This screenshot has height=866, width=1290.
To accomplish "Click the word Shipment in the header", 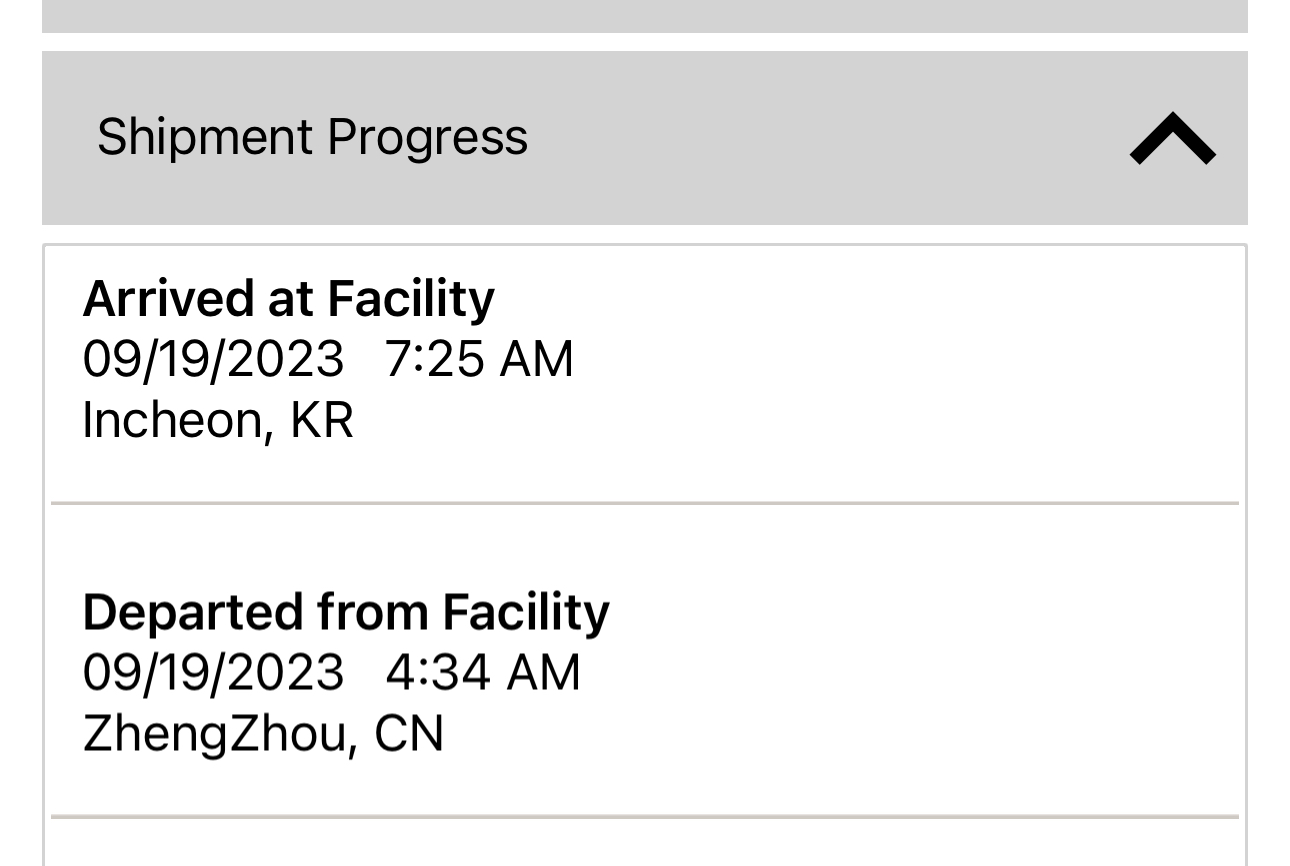I will (x=204, y=137).
